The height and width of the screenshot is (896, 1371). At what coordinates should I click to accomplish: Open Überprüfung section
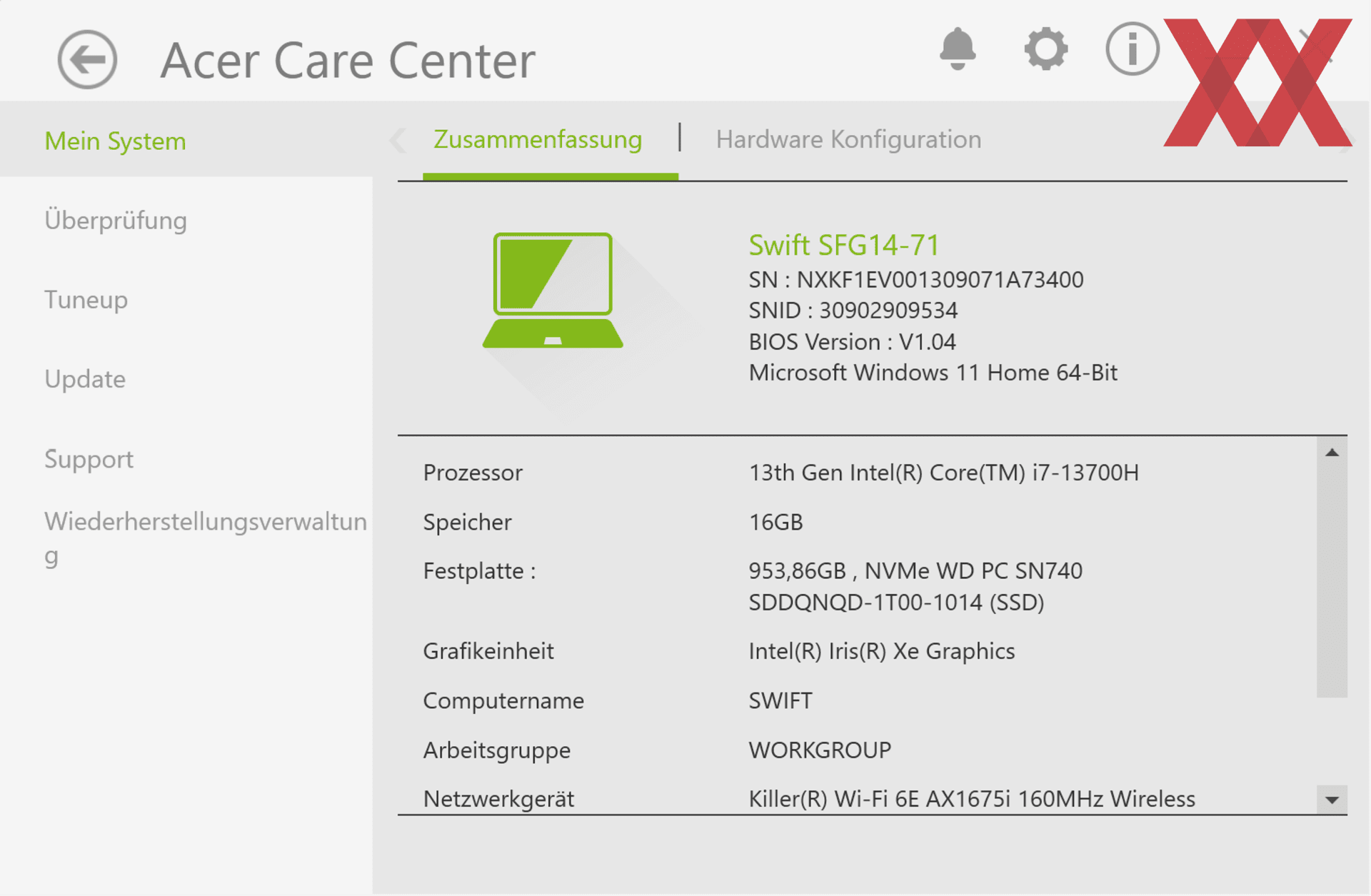tap(116, 220)
